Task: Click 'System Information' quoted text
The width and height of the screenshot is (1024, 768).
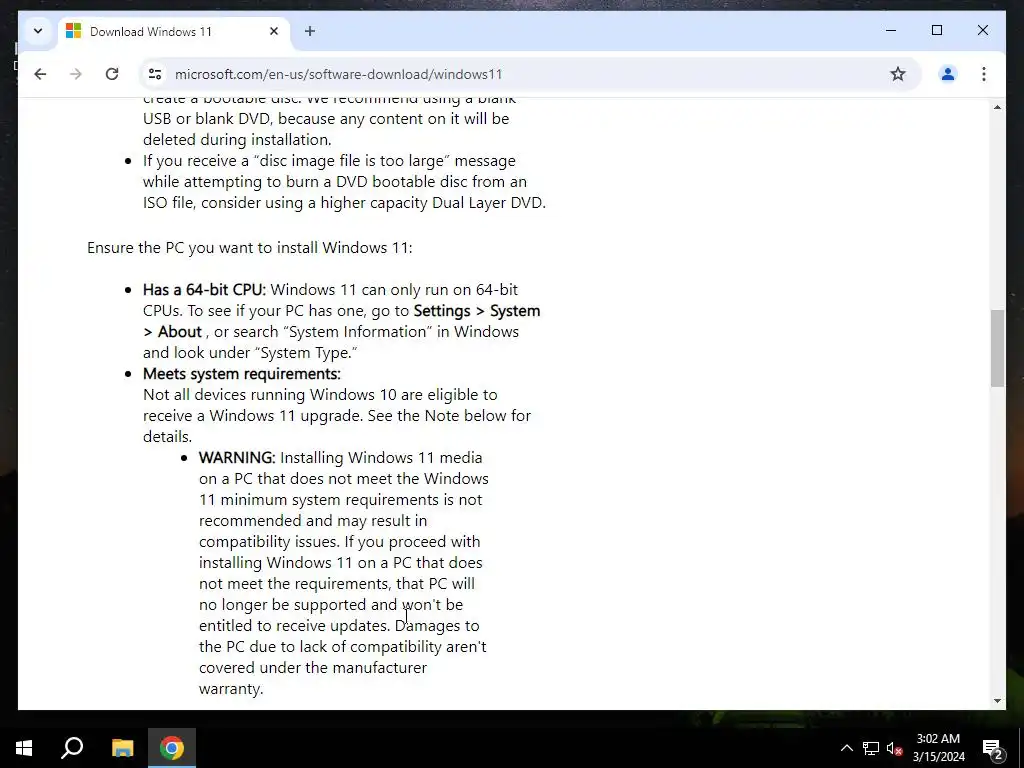Action: point(357,331)
